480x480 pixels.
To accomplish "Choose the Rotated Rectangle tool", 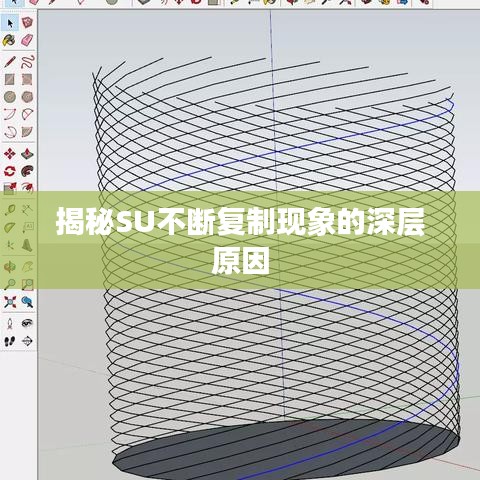I will click(x=27, y=80).
